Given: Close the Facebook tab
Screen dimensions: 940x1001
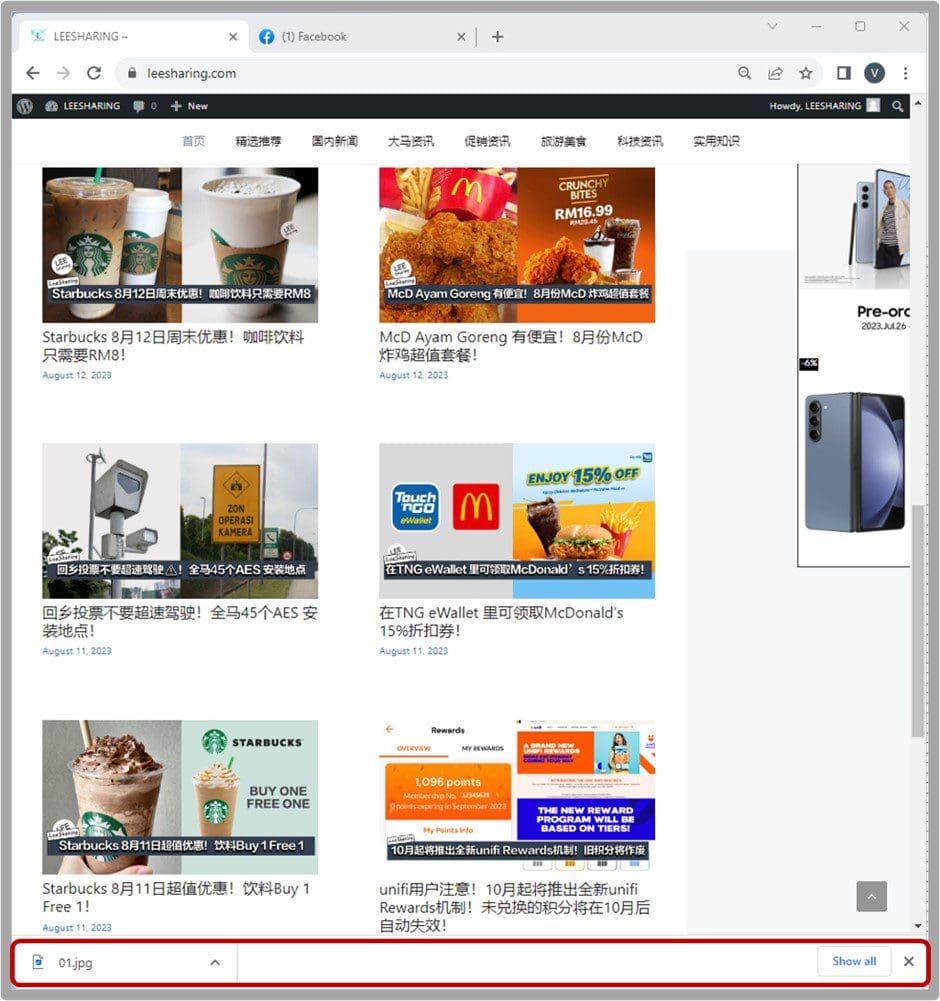Looking at the screenshot, I should 461,37.
